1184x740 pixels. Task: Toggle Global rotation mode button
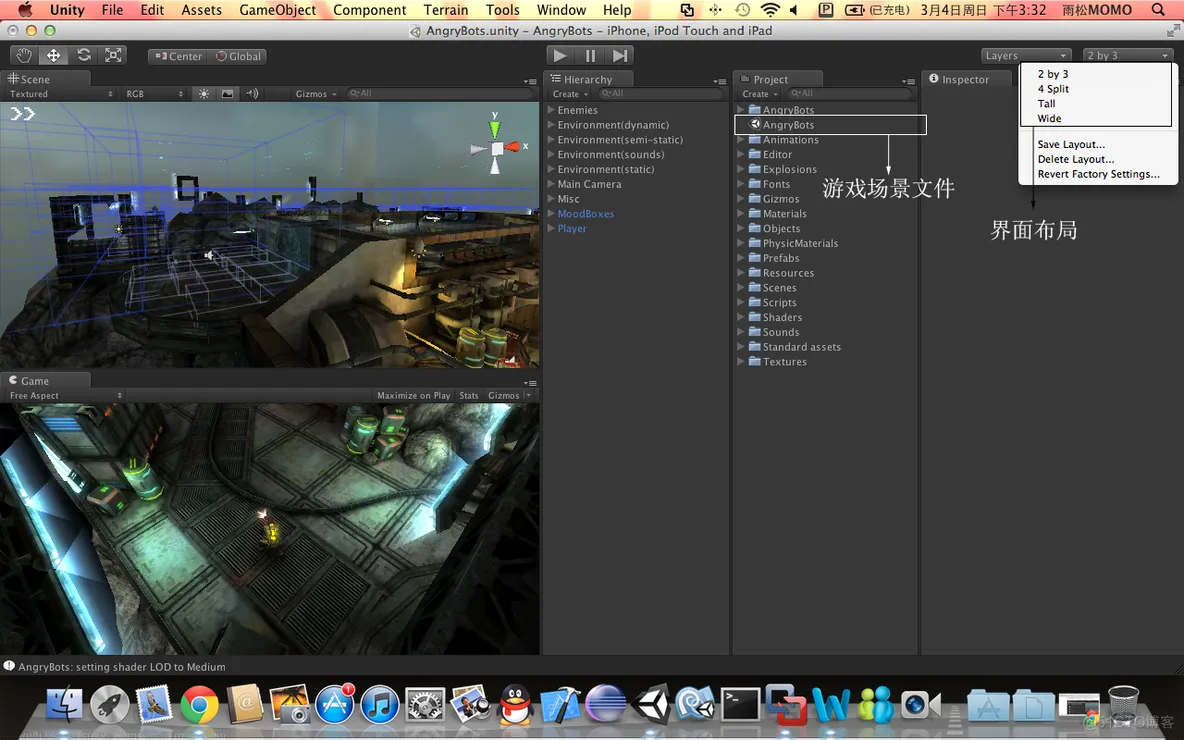tap(238, 56)
